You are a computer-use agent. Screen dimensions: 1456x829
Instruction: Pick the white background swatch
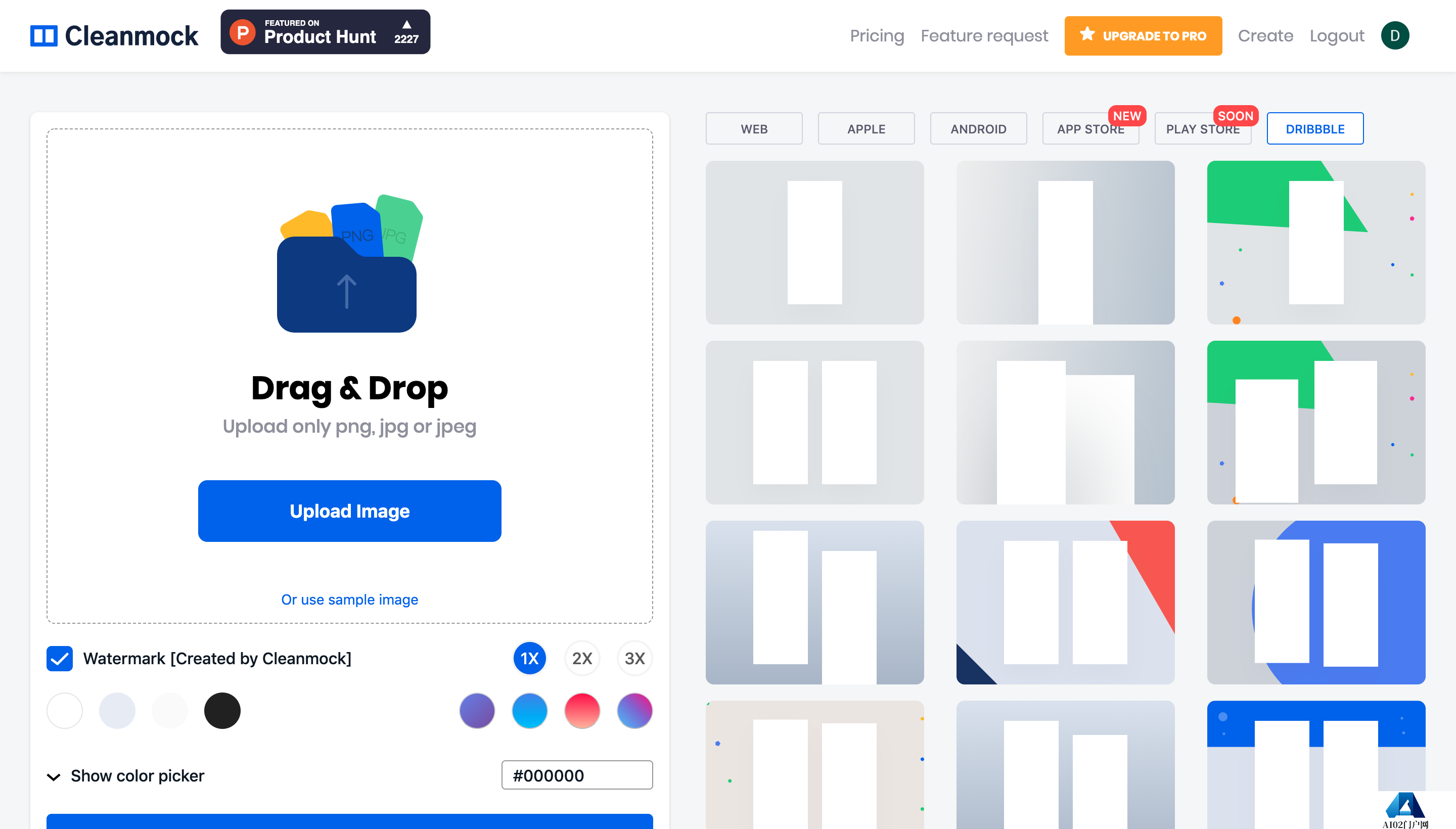(x=64, y=711)
